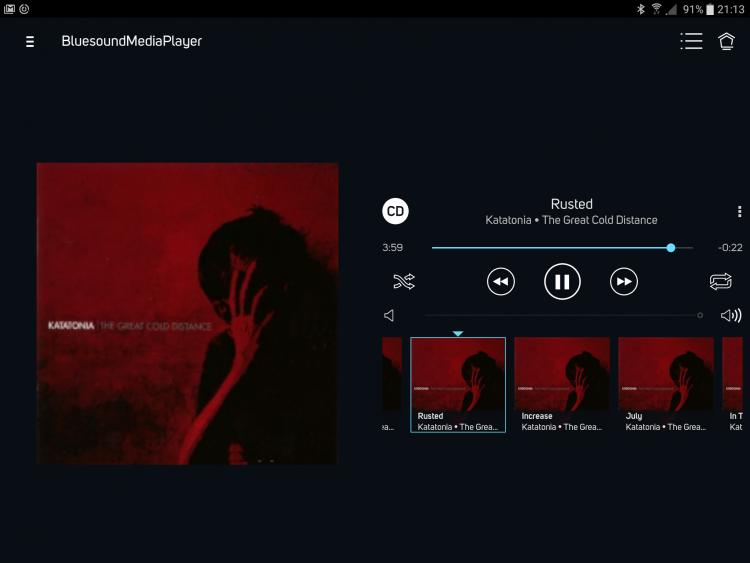The height and width of the screenshot is (563, 750).
Task: Select the partially visible 'In T' track
Action: (733, 385)
